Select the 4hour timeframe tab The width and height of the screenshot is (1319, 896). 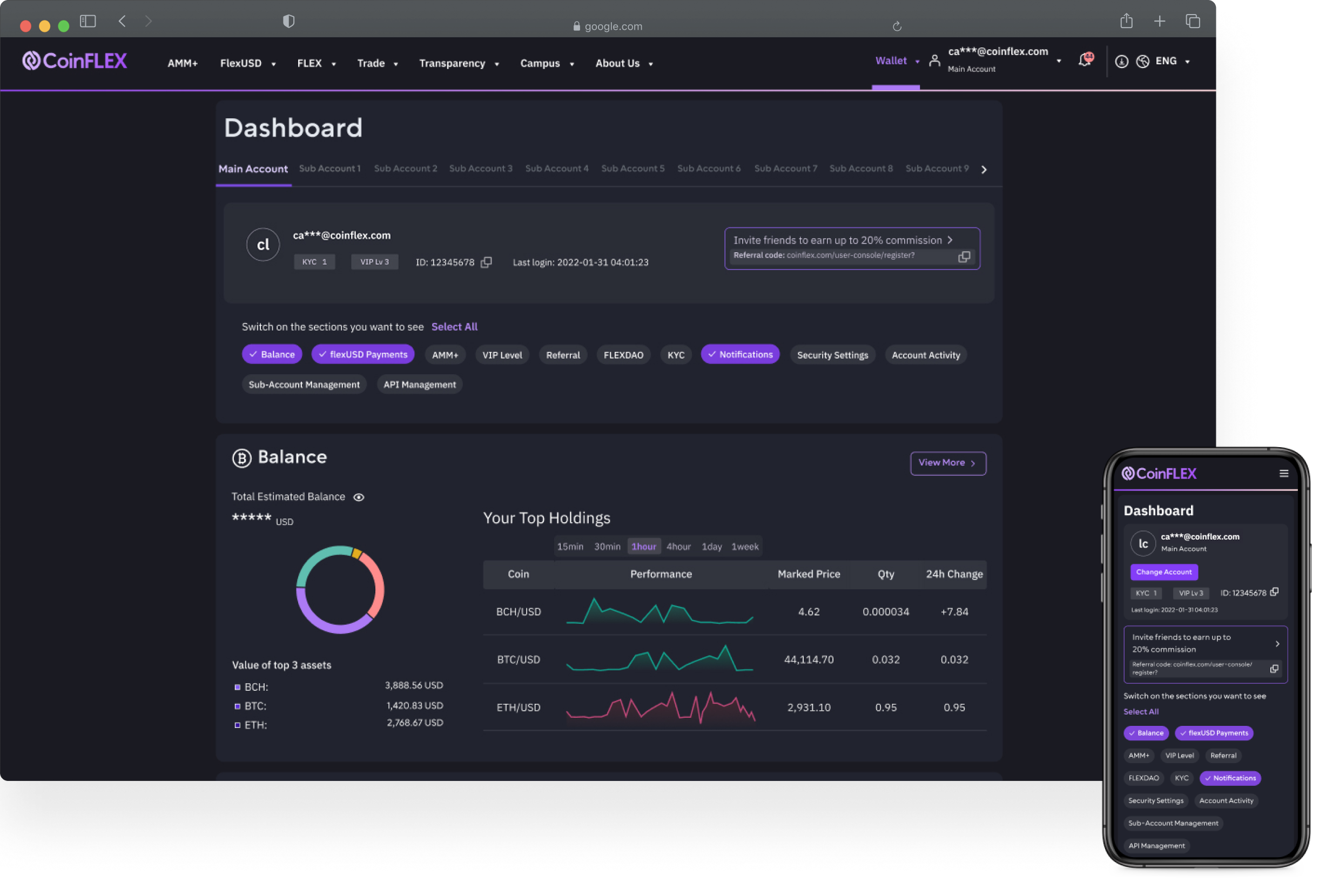coord(678,547)
